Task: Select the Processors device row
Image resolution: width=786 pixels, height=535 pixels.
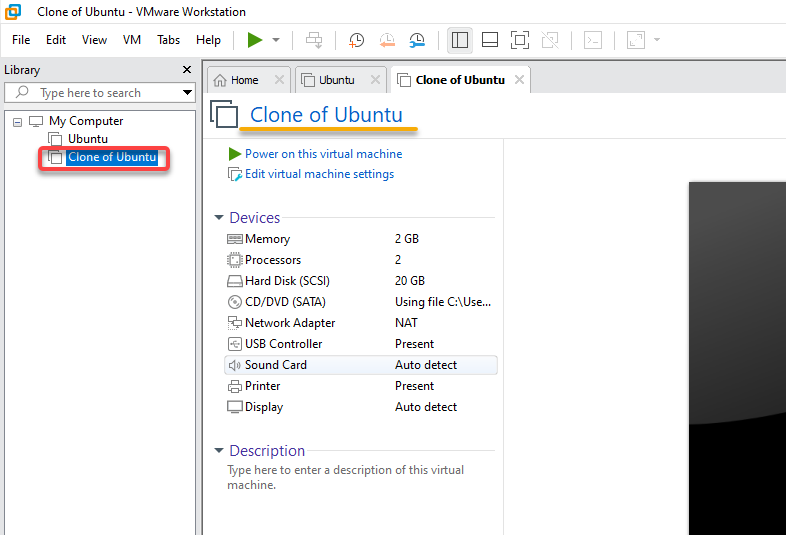Action: [x=361, y=260]
